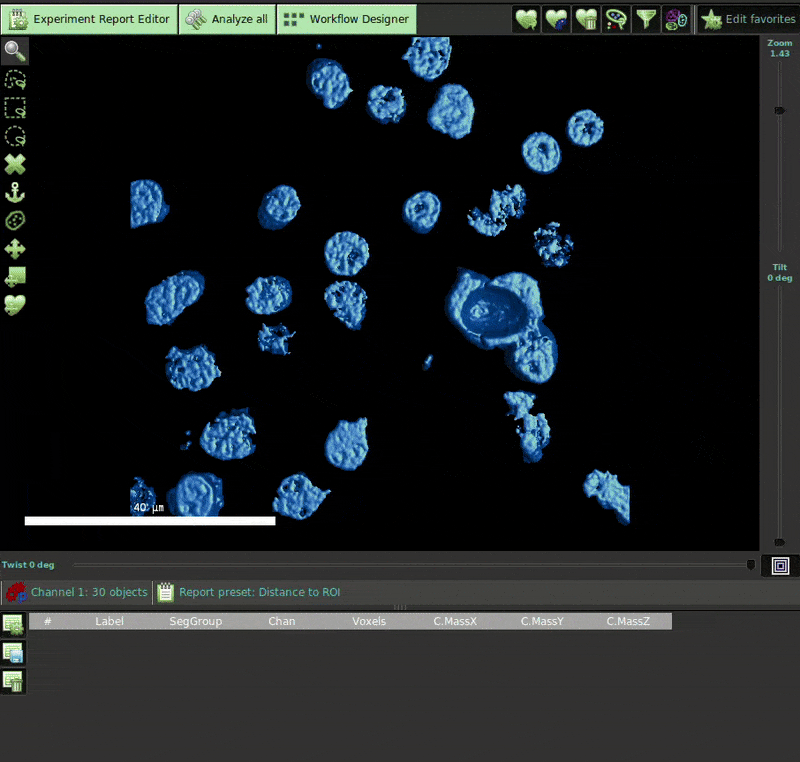Viewport: 800px width, 762px height.
Task: Select the anchor tool
Action: tap(15, 193)
